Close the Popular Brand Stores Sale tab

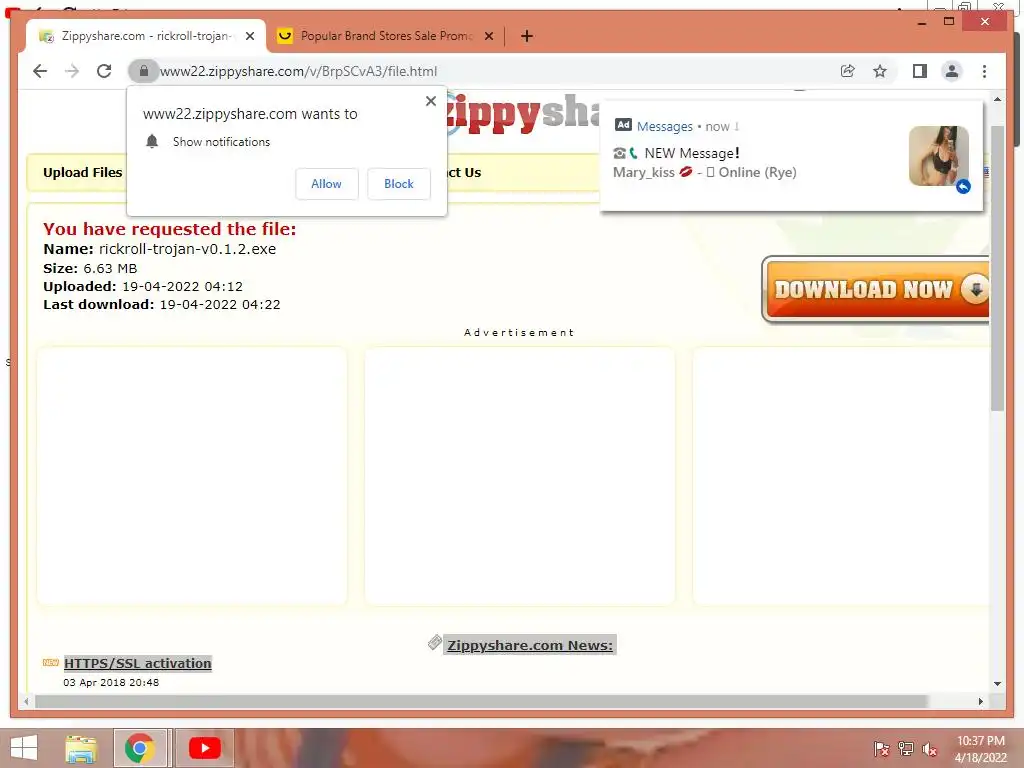pos(488,36)
